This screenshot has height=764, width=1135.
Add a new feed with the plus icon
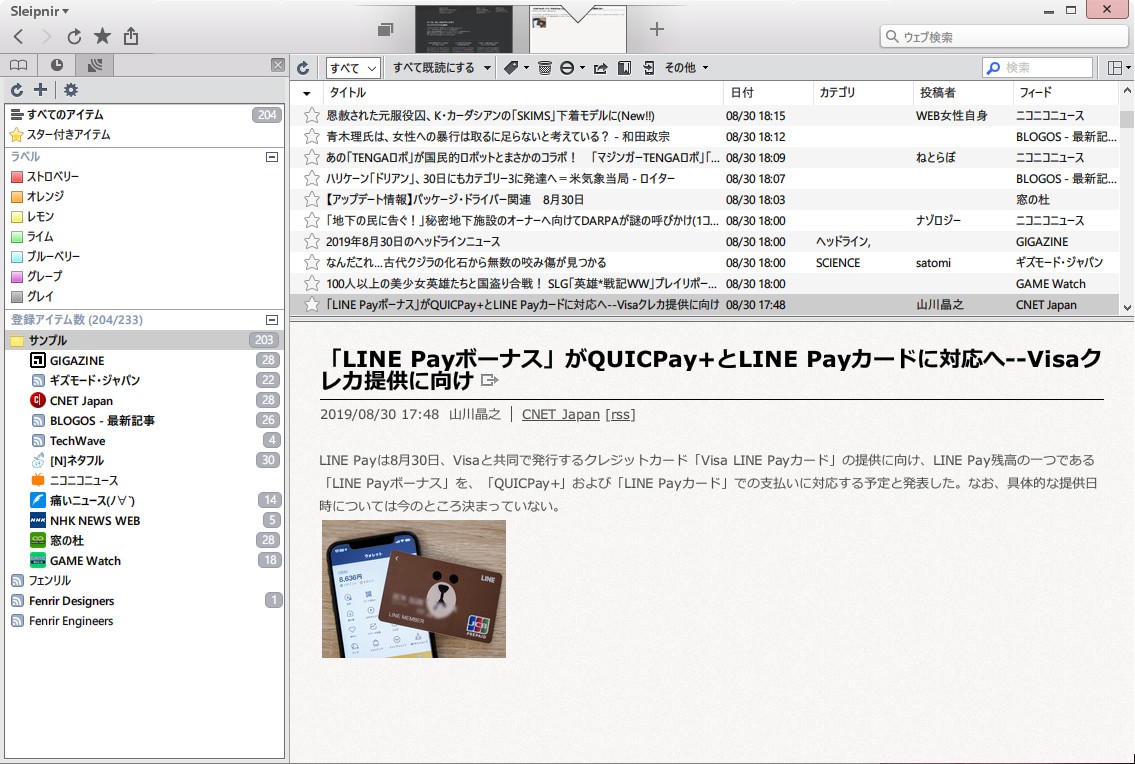point(41,90)
